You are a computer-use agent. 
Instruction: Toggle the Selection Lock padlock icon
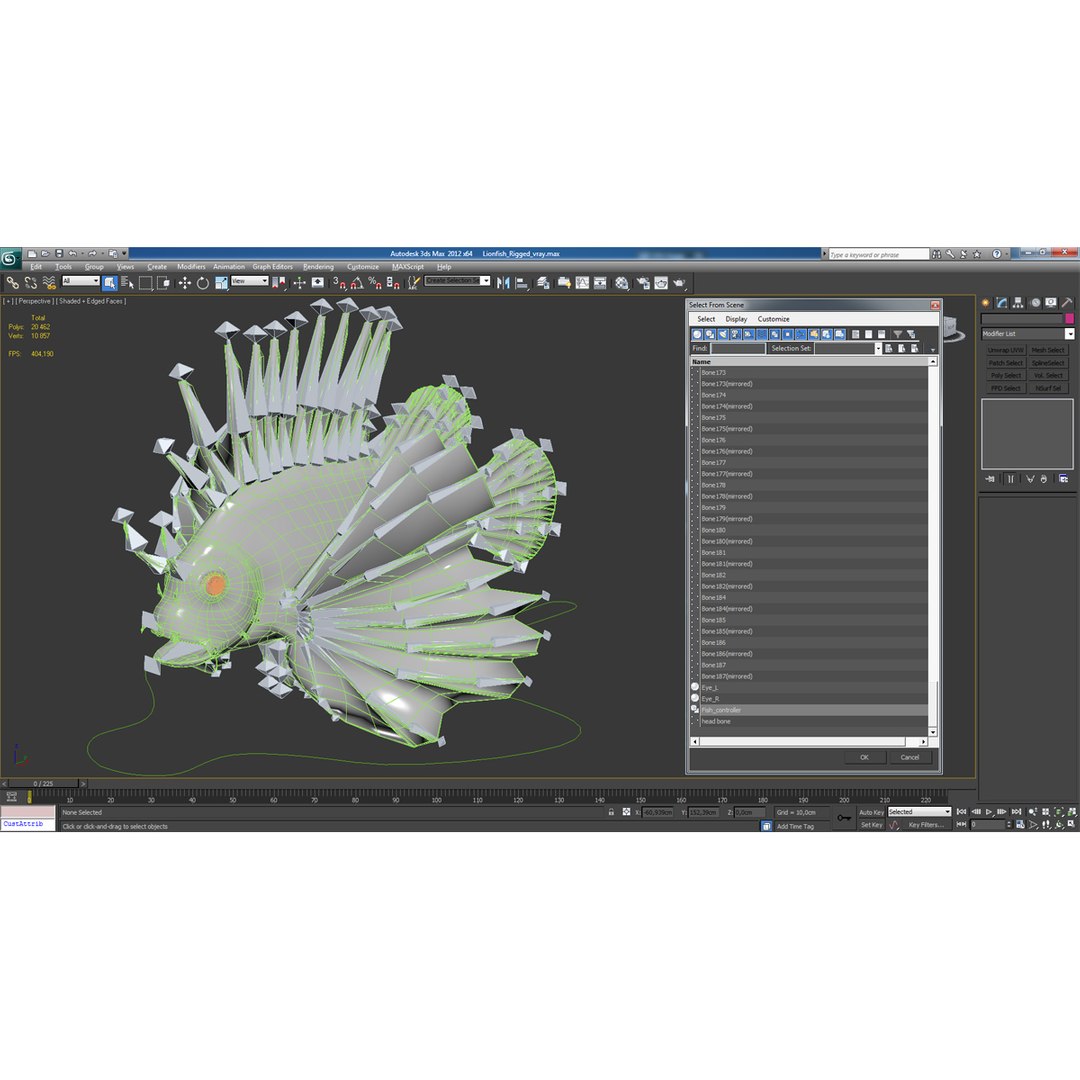pos(611,812)
